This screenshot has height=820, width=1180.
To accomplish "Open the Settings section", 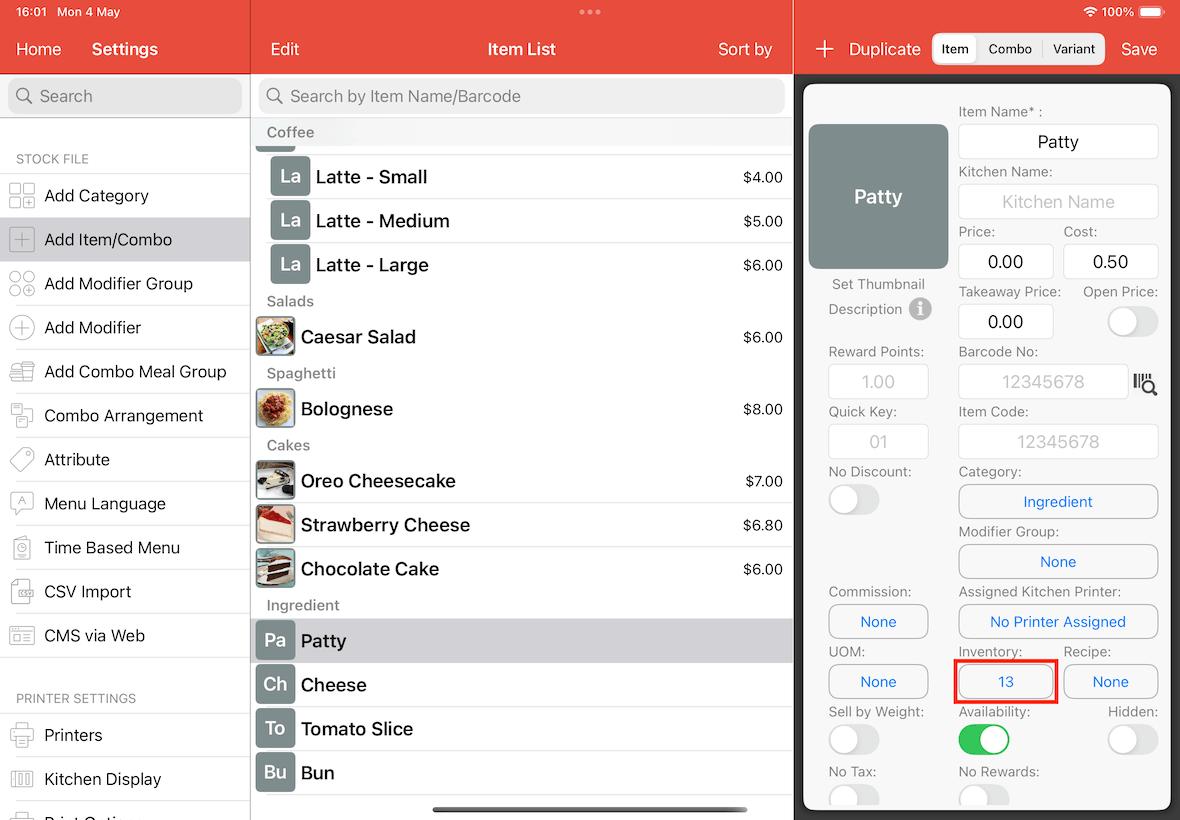I will [125, 49].
